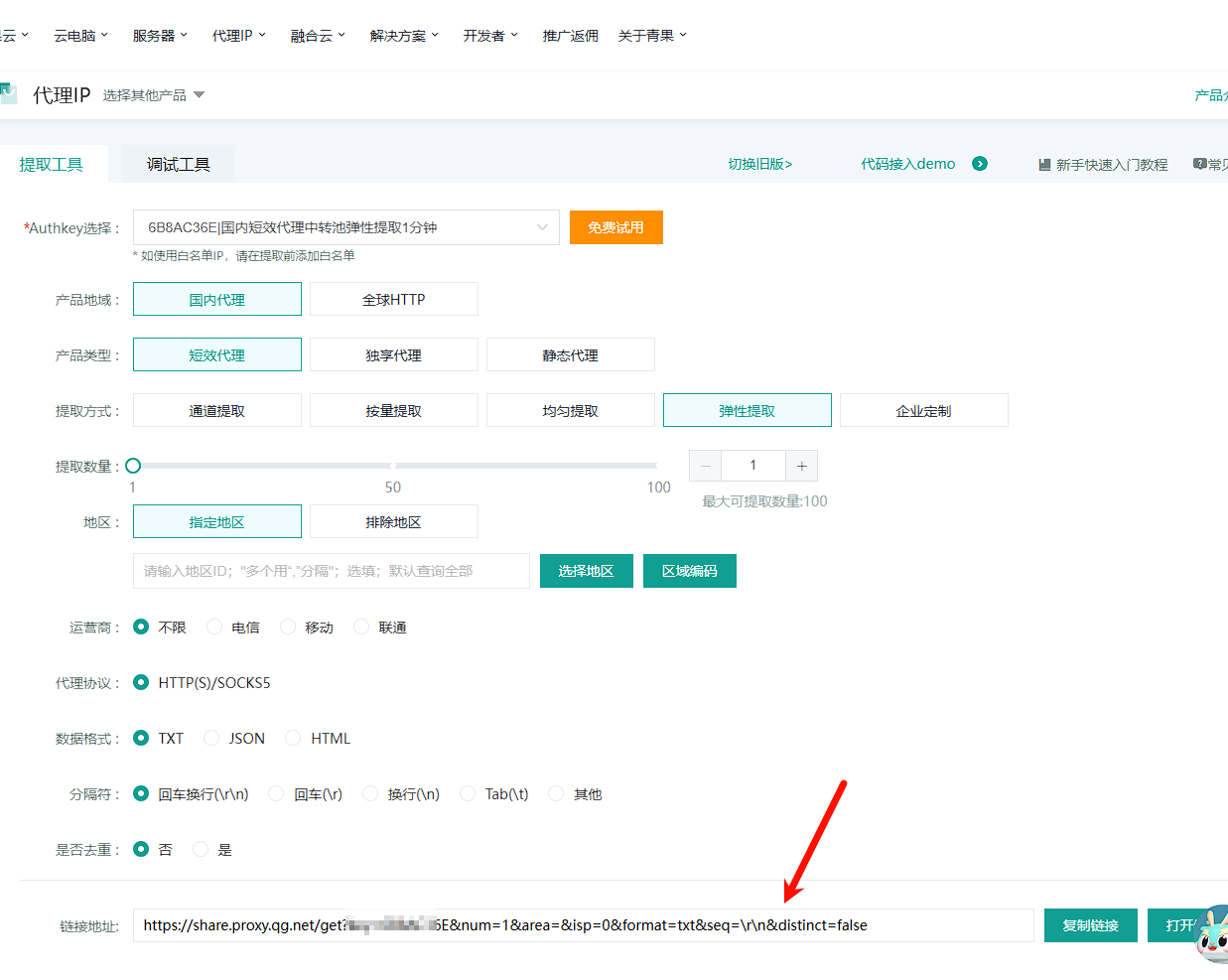
Task: Select HTTP(S)/SOCKS5 protocol radio
Action: click(141, 682)
